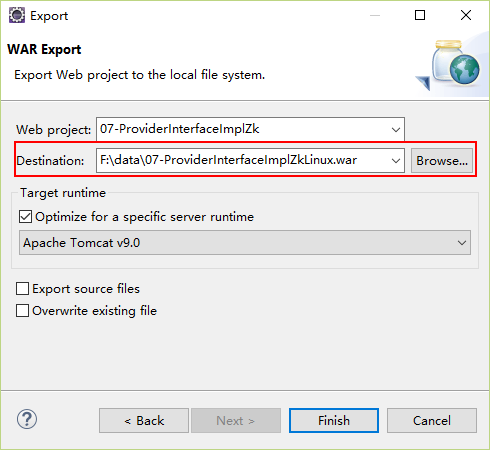Maximize the Export dialog window
Image resolution: width=490 pixels, height=450 pixels.
[x=420, y=15]
